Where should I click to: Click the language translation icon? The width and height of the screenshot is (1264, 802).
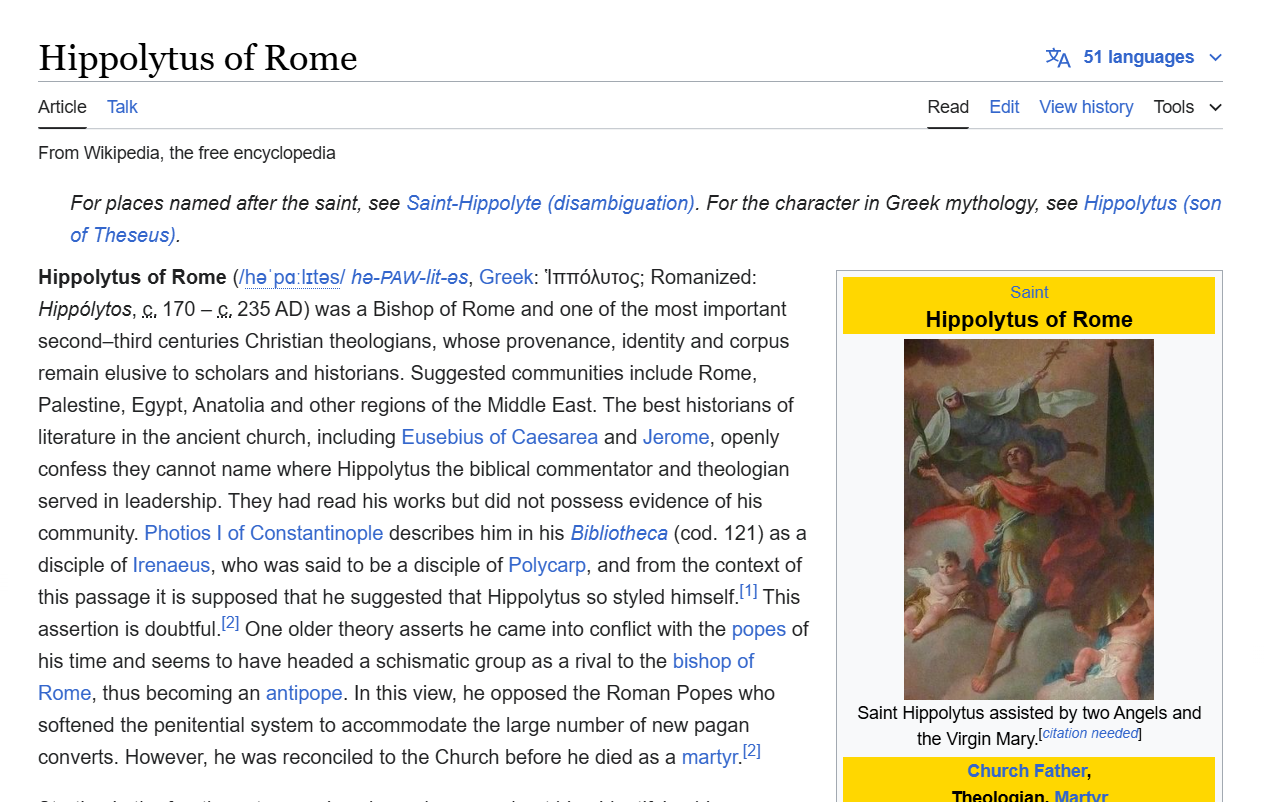pos(1058,57)
